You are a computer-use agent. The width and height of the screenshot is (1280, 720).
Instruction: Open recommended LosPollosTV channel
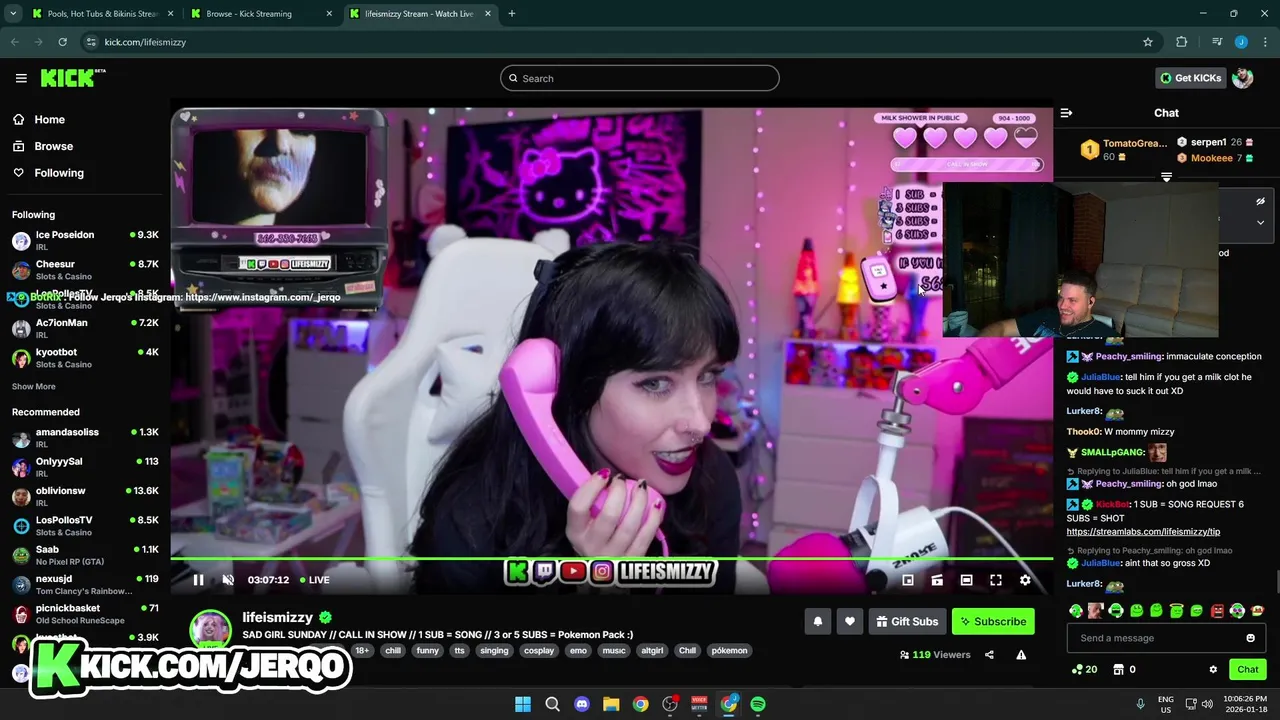(85, 526)
